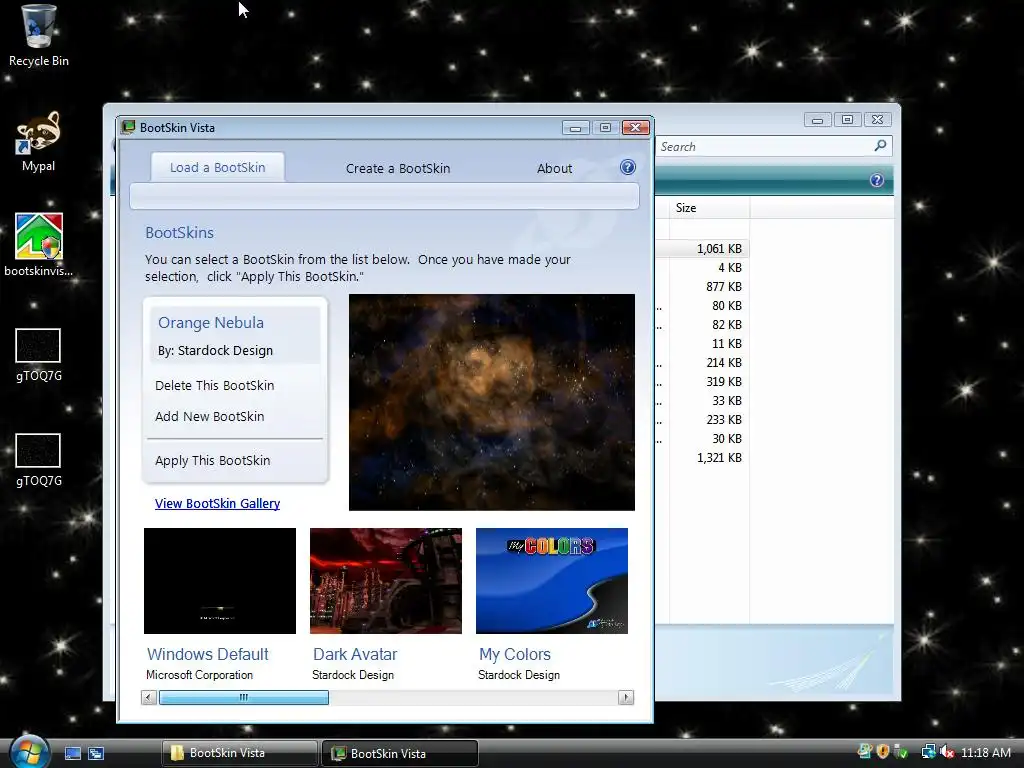Click Apply This BootSkin
This screenshot has width=1024, height=768.
pos(212,460)
